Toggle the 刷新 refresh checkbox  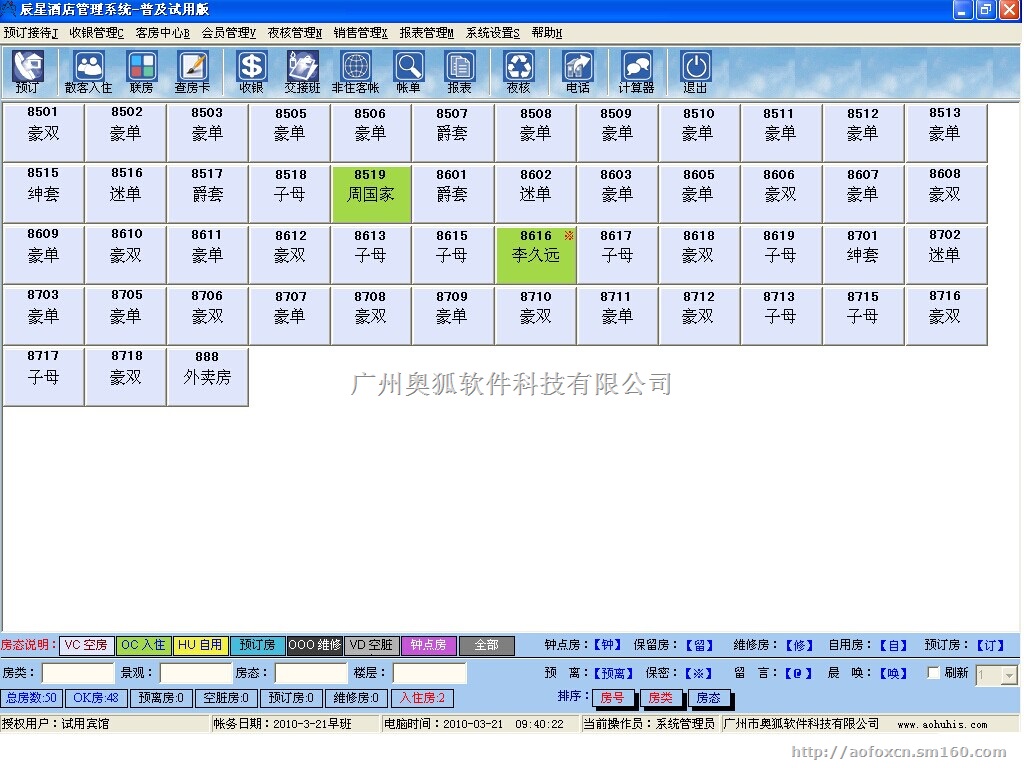(934, 673)
